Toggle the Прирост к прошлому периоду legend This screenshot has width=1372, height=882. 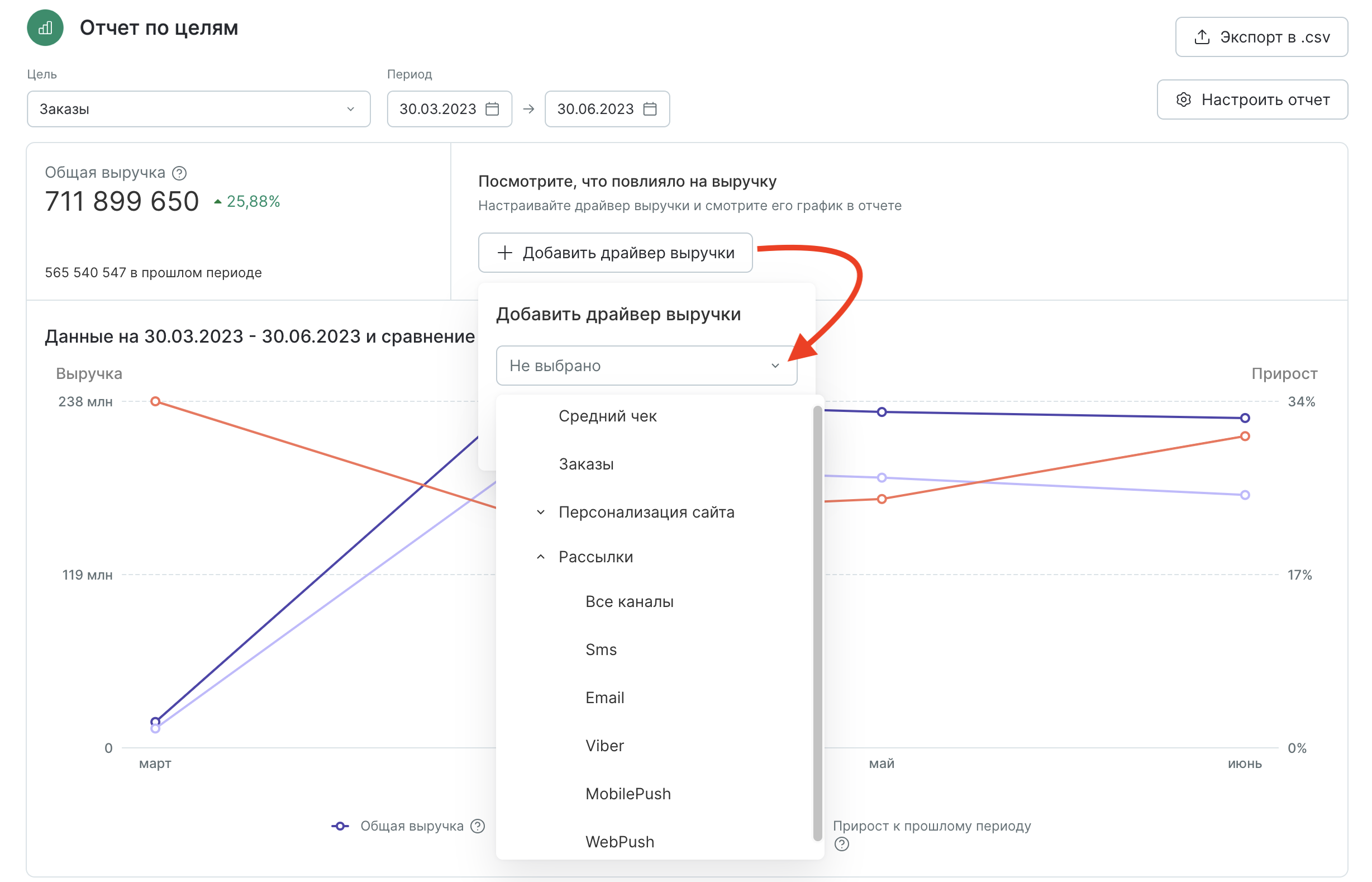pyautogui.click(x=932, y=827)
